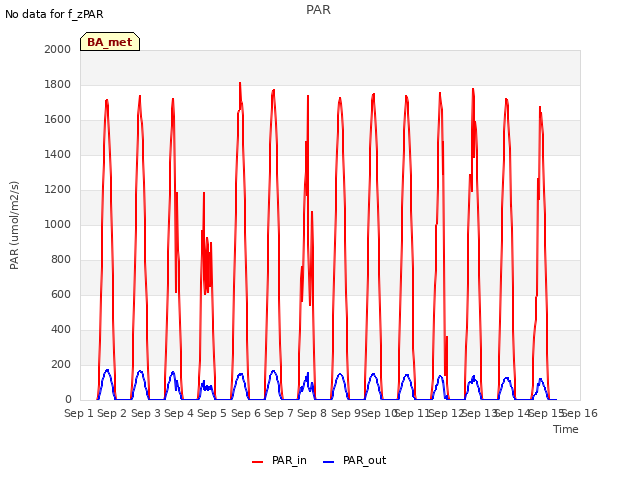Click the Time x-axis label
This screenshot has width=640, height=480.
tap(566, 429)
